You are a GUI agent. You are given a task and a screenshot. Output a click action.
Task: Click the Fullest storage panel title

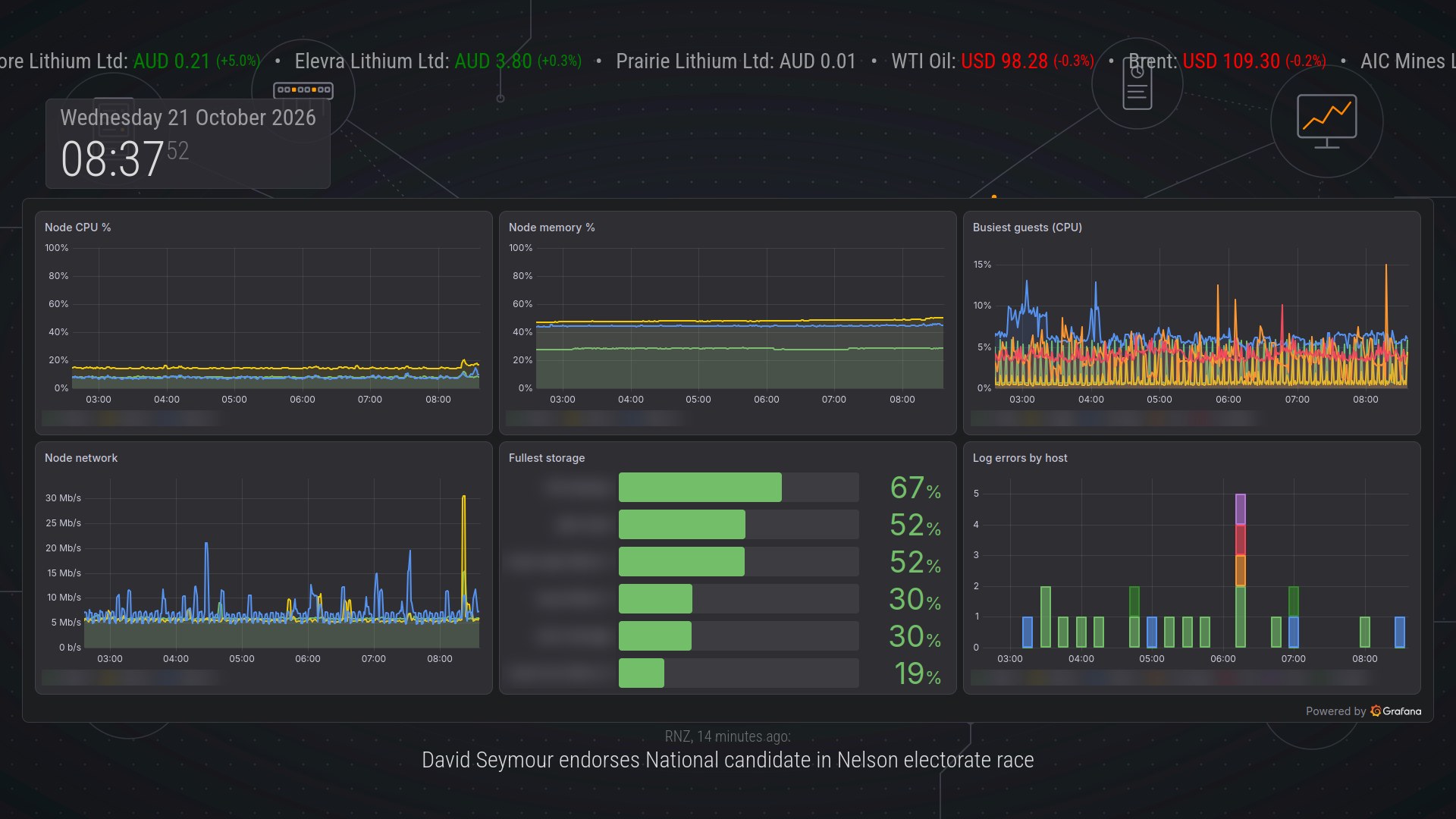coord(547,458)
